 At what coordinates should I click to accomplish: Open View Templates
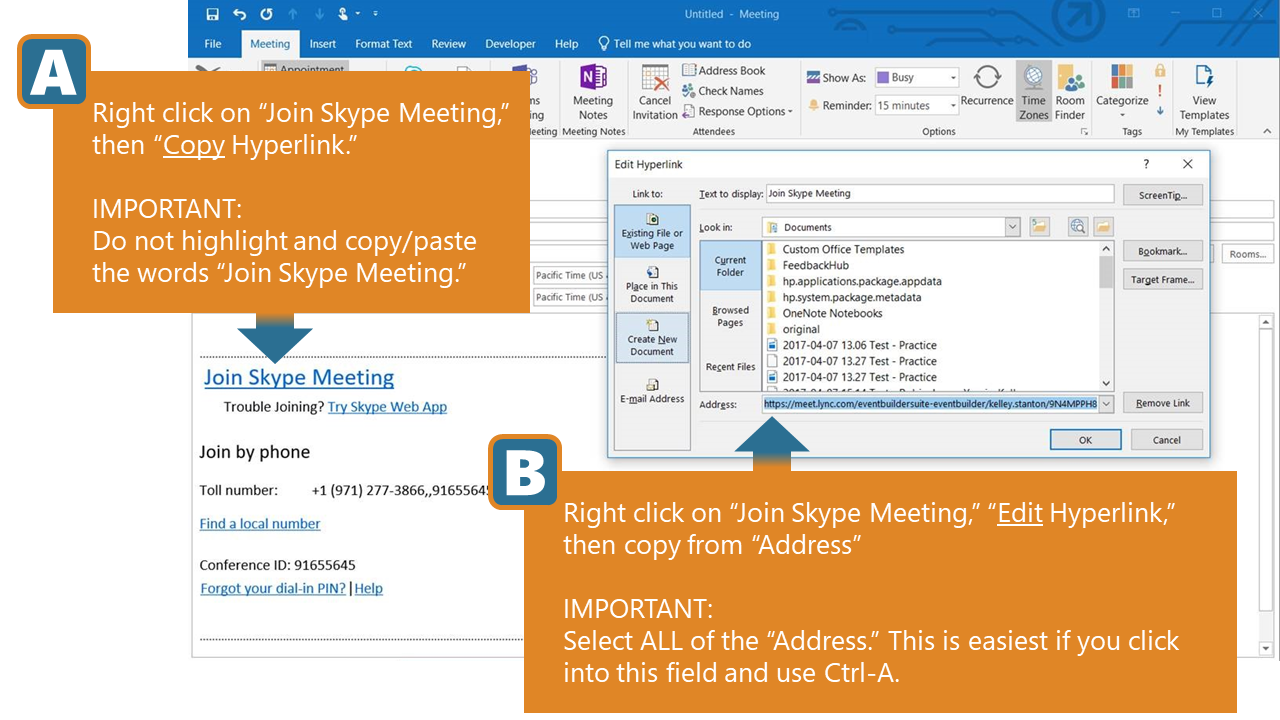(x=1204, y=92)
